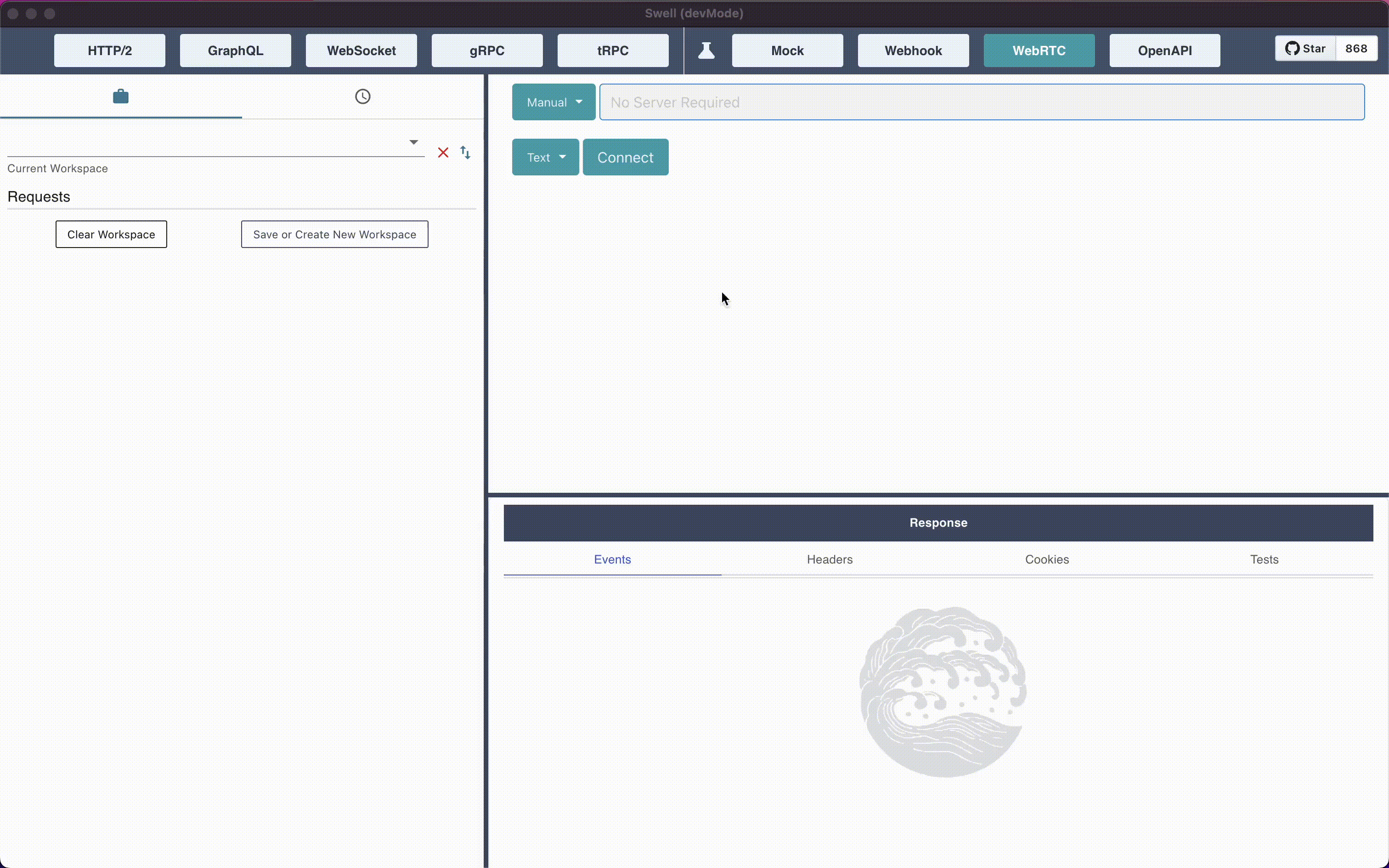Click the import/export arrows icon

click(465, 152)
